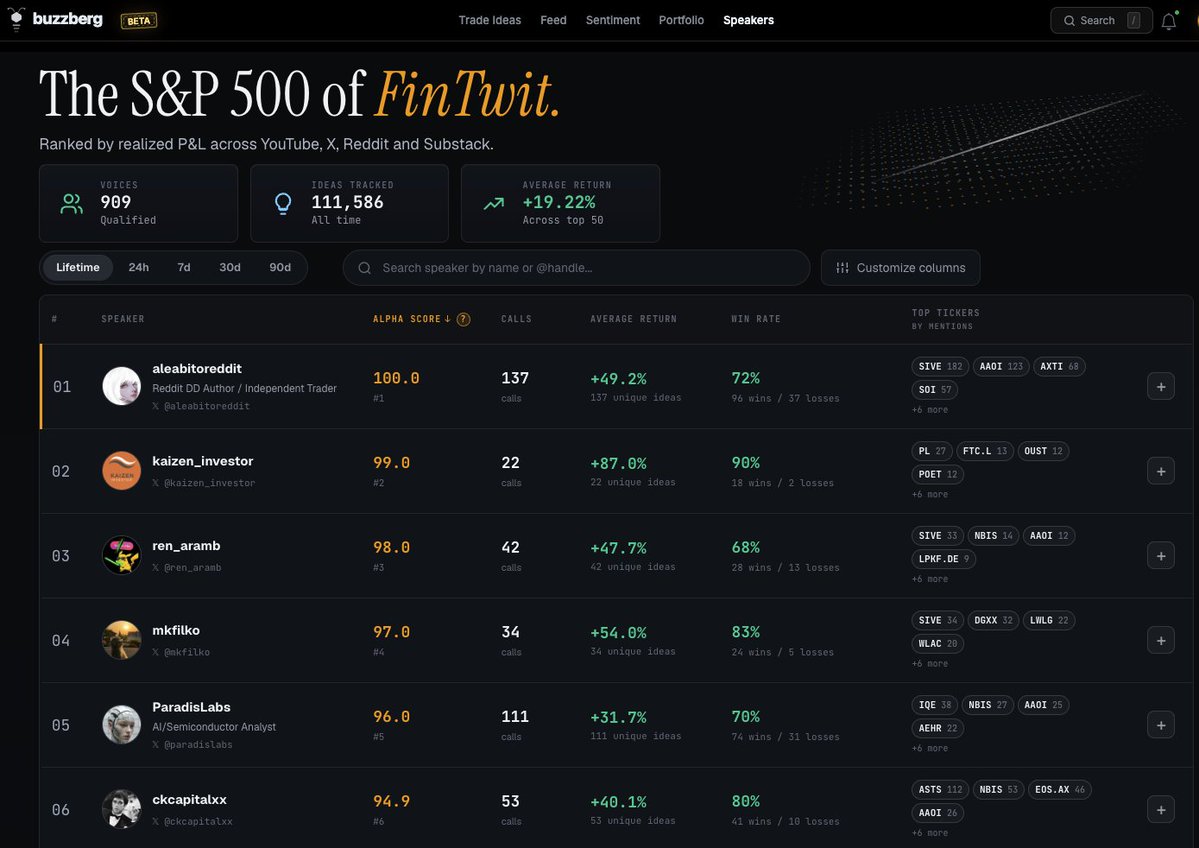Click the buzzberg bee logo icon
Screen dimensions: 1199x848
(15, 20)
